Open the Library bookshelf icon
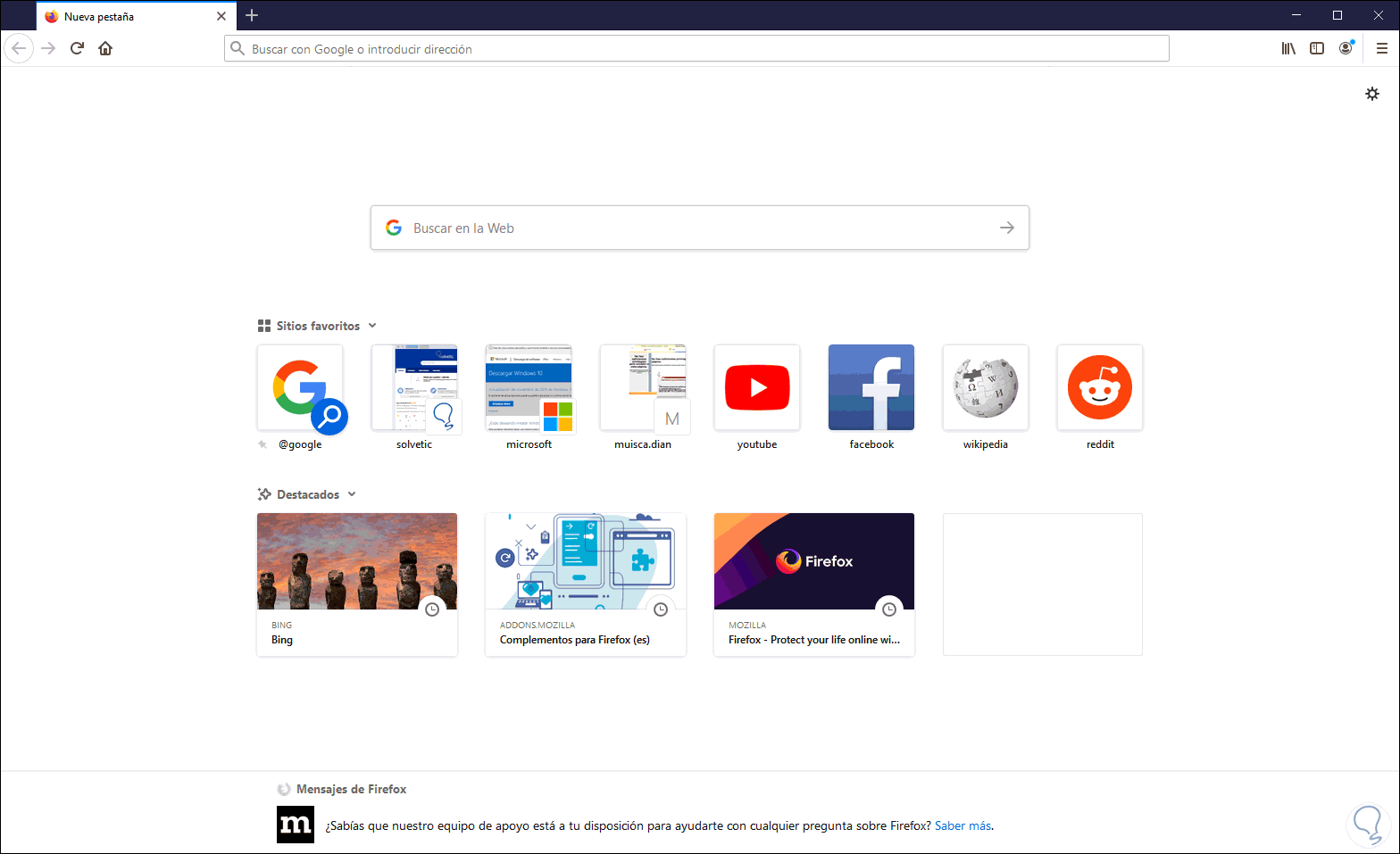 coord(1288,48)
